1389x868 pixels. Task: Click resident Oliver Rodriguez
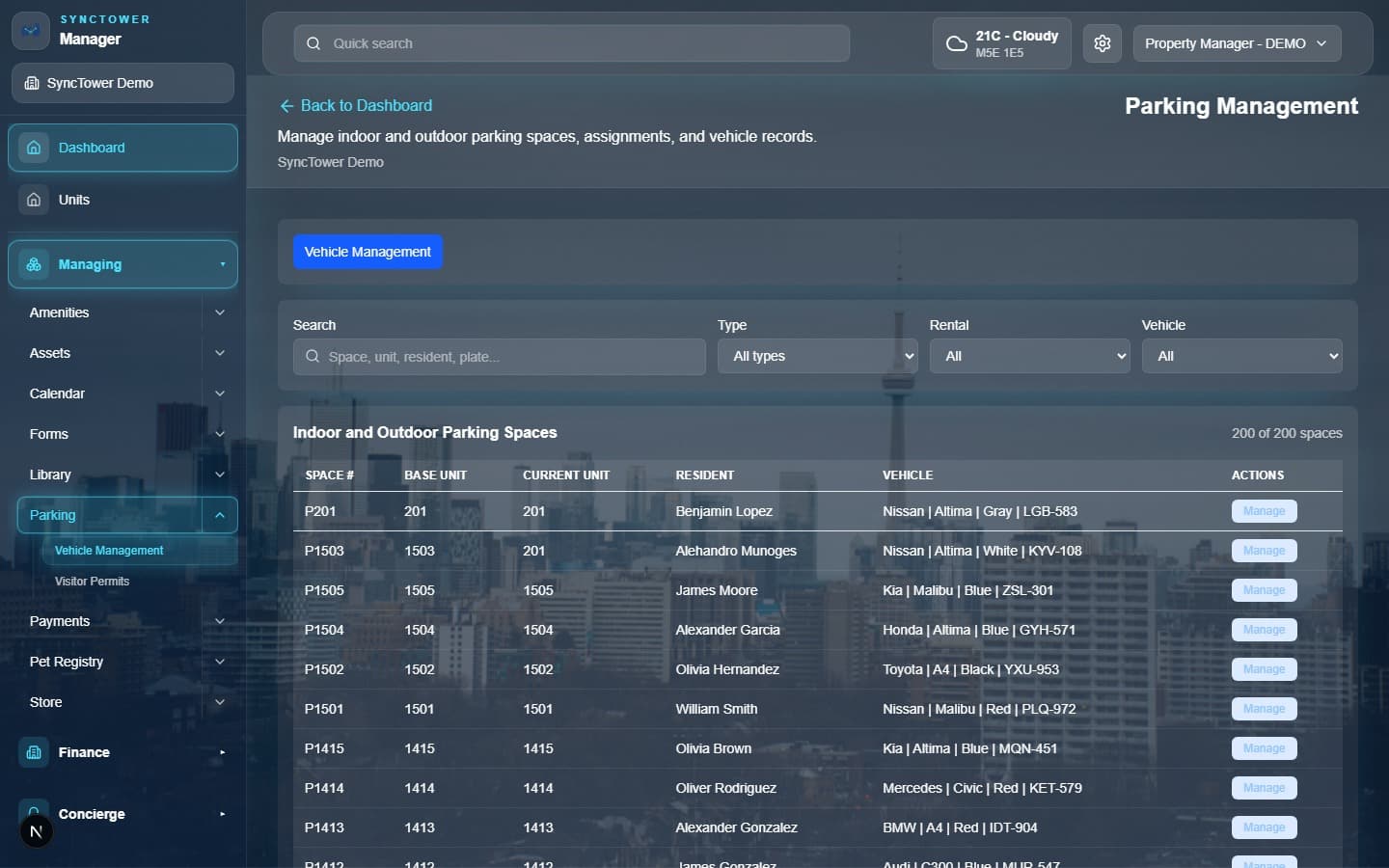(x=725, y=788)
